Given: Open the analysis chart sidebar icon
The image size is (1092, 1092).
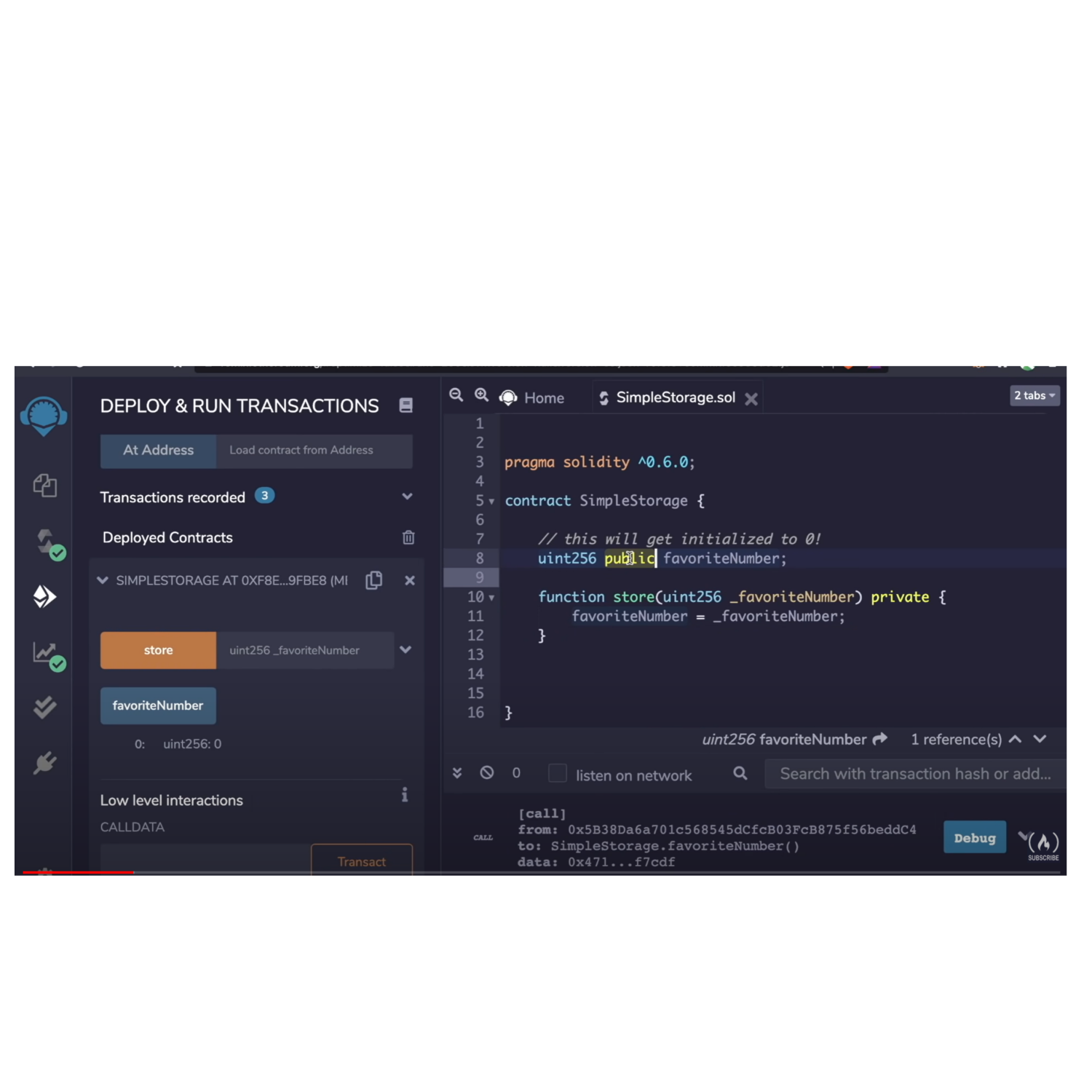Looking at the screenshot, I should pyautogui.click(x=47, y=653).
